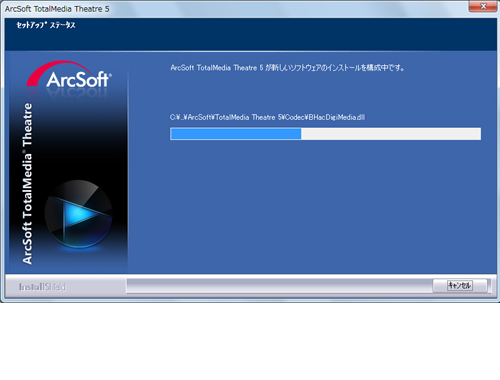
Task: Click the InstallShield label
Action: (42, 287)
